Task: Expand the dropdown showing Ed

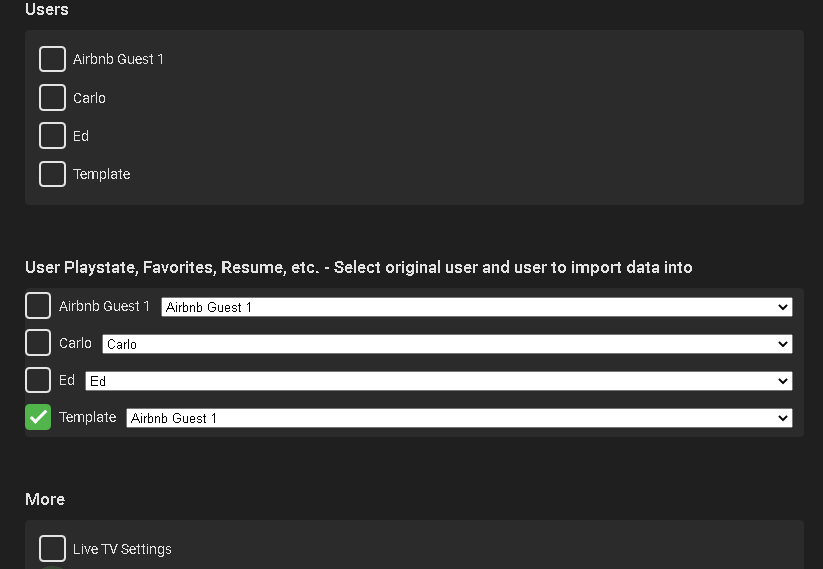Action: 438,381
